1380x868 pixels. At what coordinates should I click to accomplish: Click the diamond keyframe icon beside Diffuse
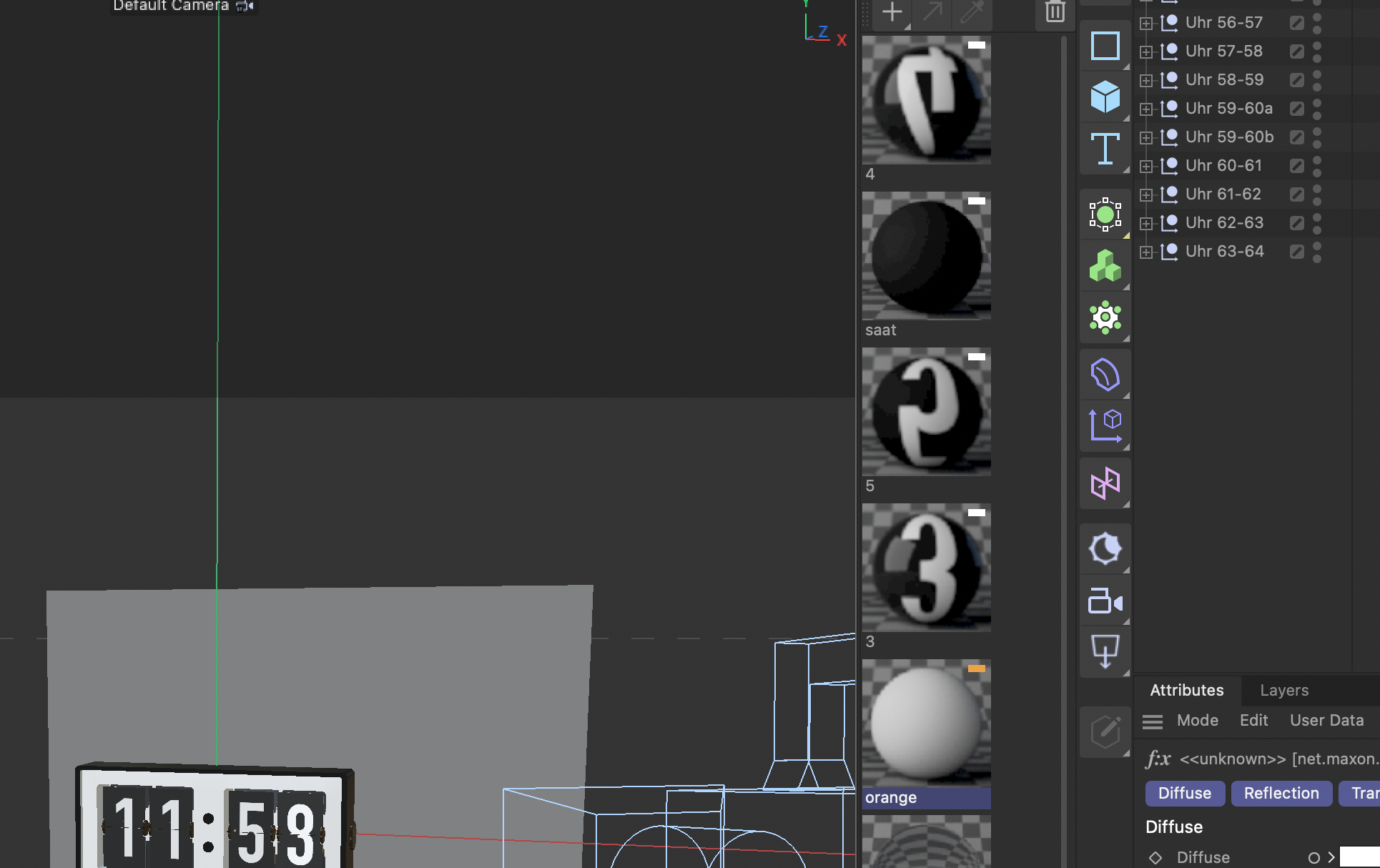pyautogui.click(x=1155, y=858)
